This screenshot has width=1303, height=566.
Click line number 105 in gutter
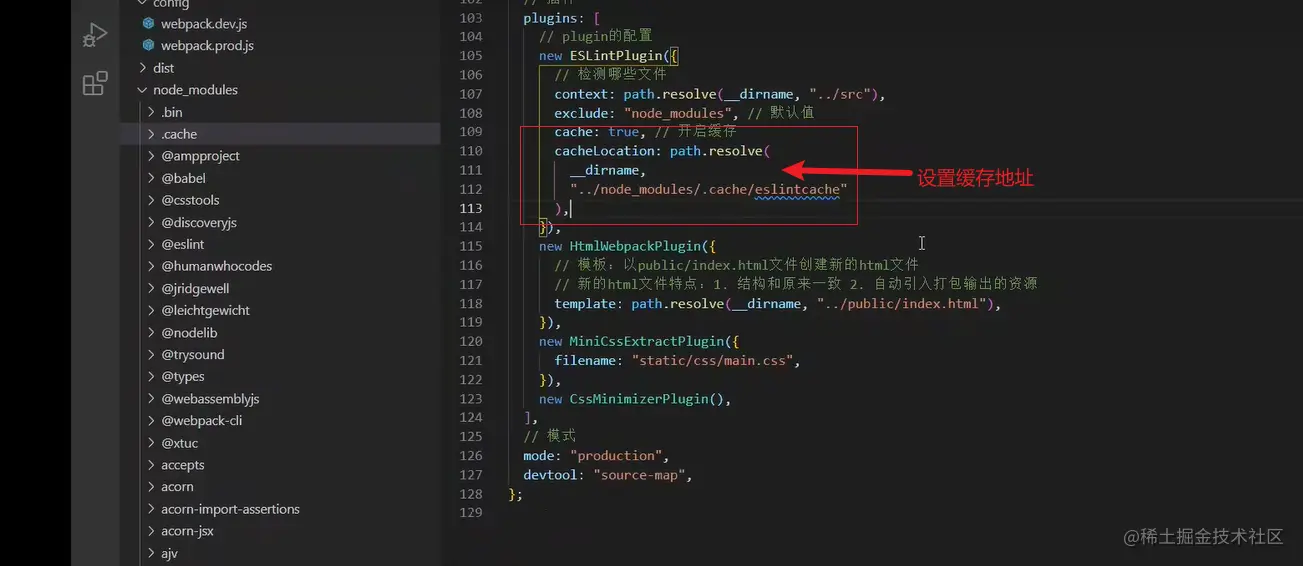coord(470,56)
